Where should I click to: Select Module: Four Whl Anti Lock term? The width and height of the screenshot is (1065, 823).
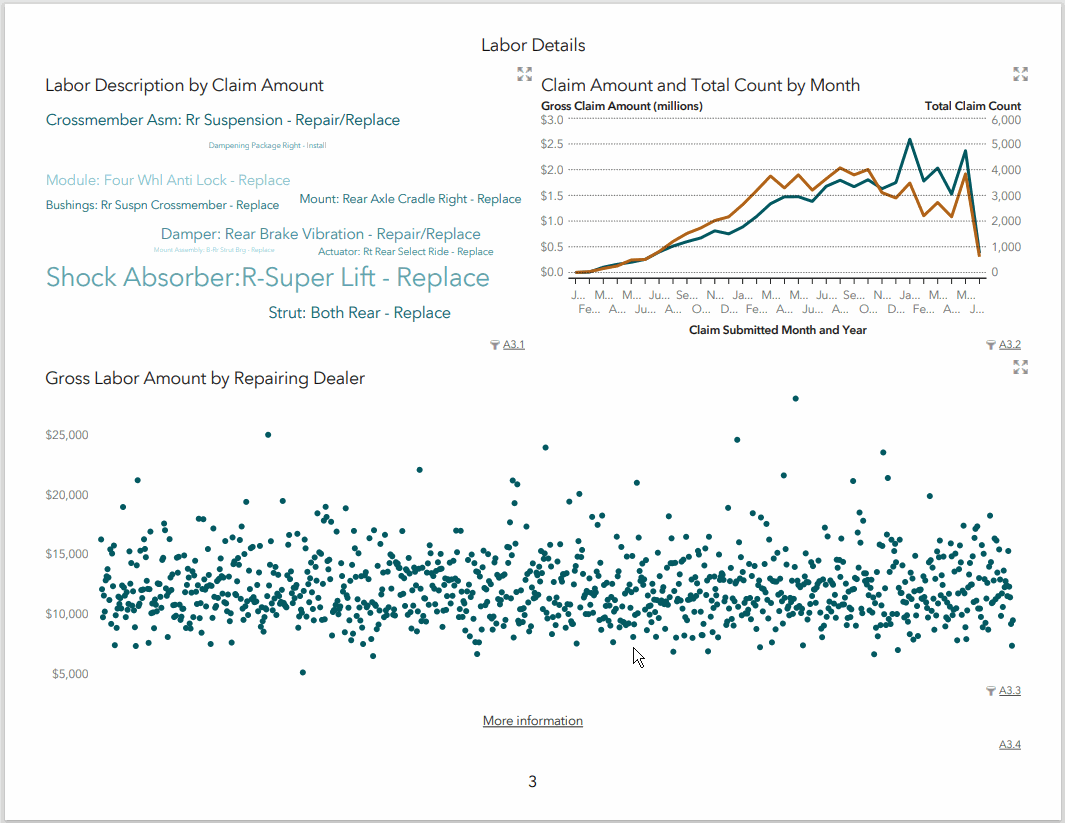pos(168,180)
